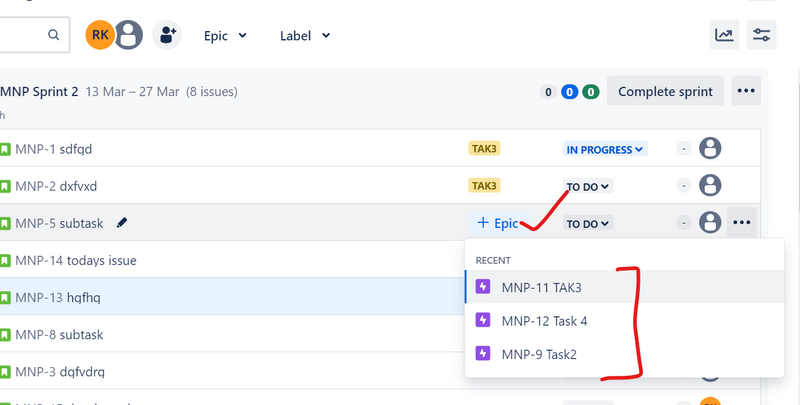Click the RK user avatar

click(100, 35)
